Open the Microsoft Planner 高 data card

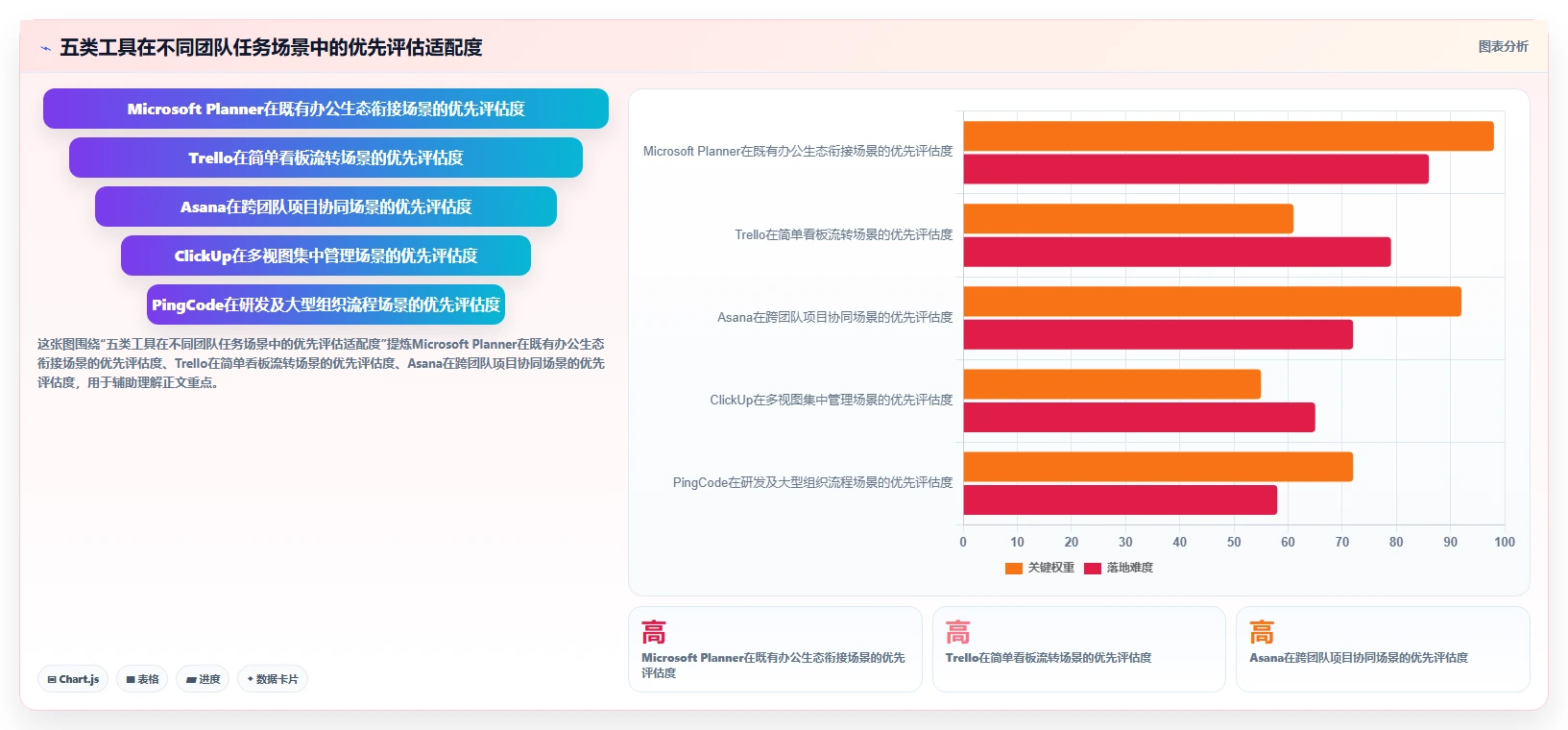coord(775,648)
